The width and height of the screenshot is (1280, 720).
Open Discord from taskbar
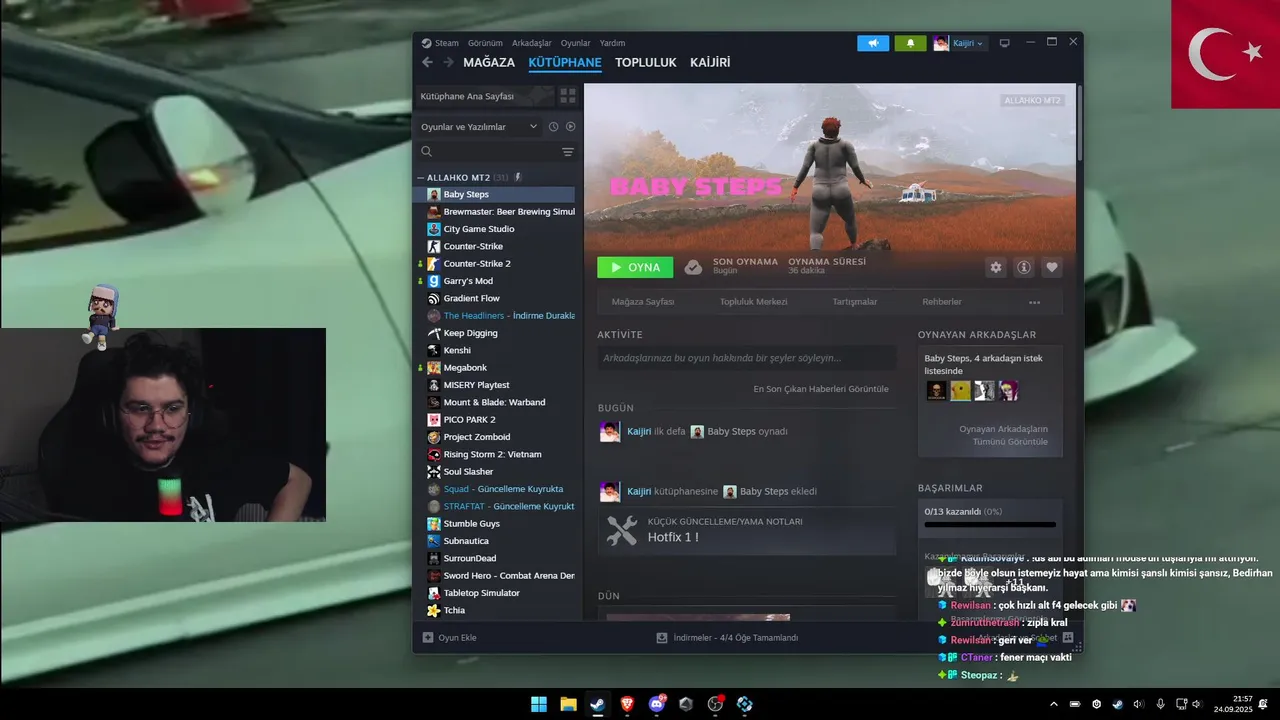pos(657,704)
